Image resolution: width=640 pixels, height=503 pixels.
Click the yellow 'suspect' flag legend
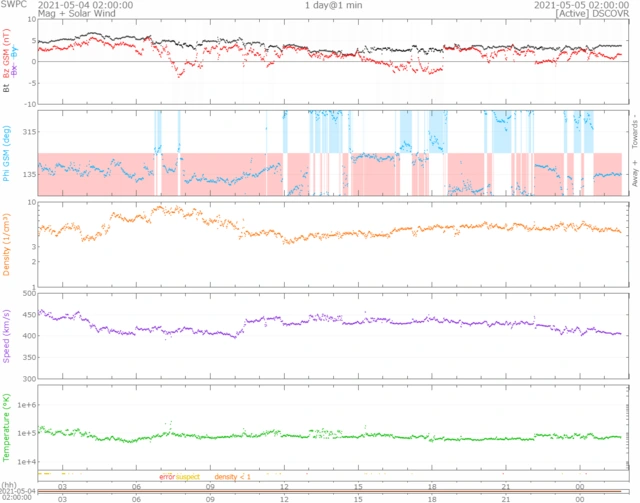click(188, 477)
